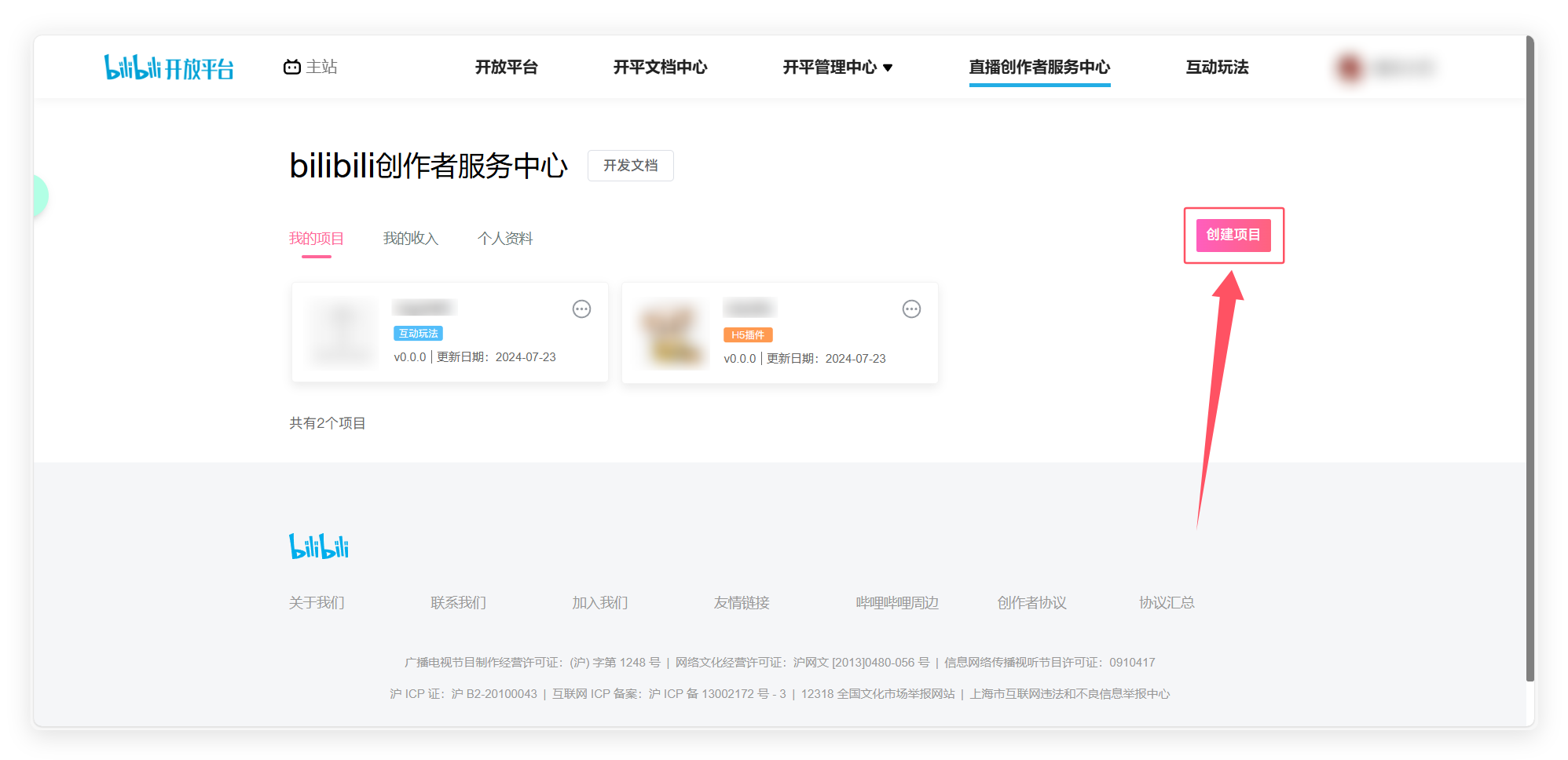
Task: Click the 互动玩法 project thumbnail
Action: (342, 333)
